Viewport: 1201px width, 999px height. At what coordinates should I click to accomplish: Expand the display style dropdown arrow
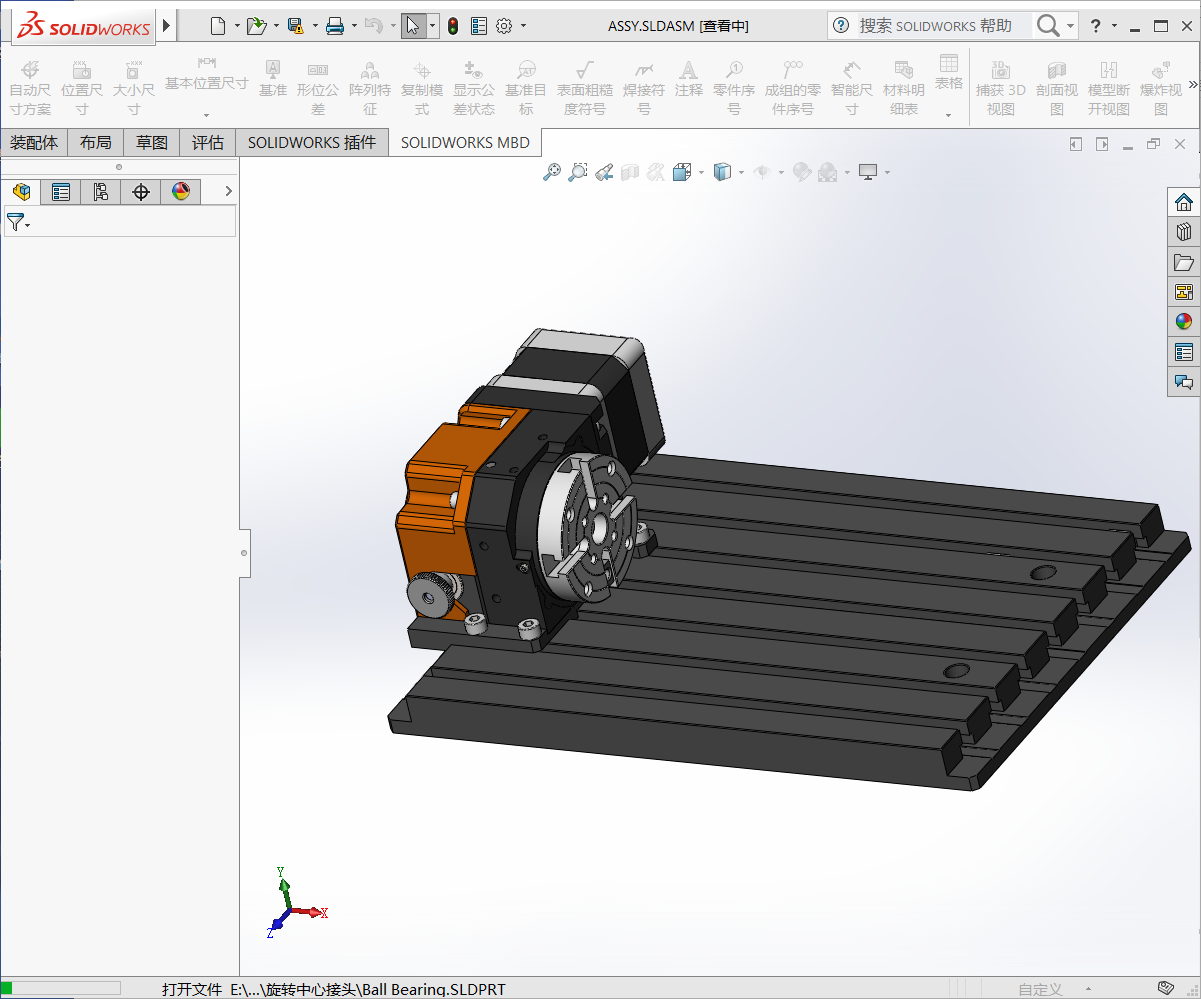click(741, 173)
